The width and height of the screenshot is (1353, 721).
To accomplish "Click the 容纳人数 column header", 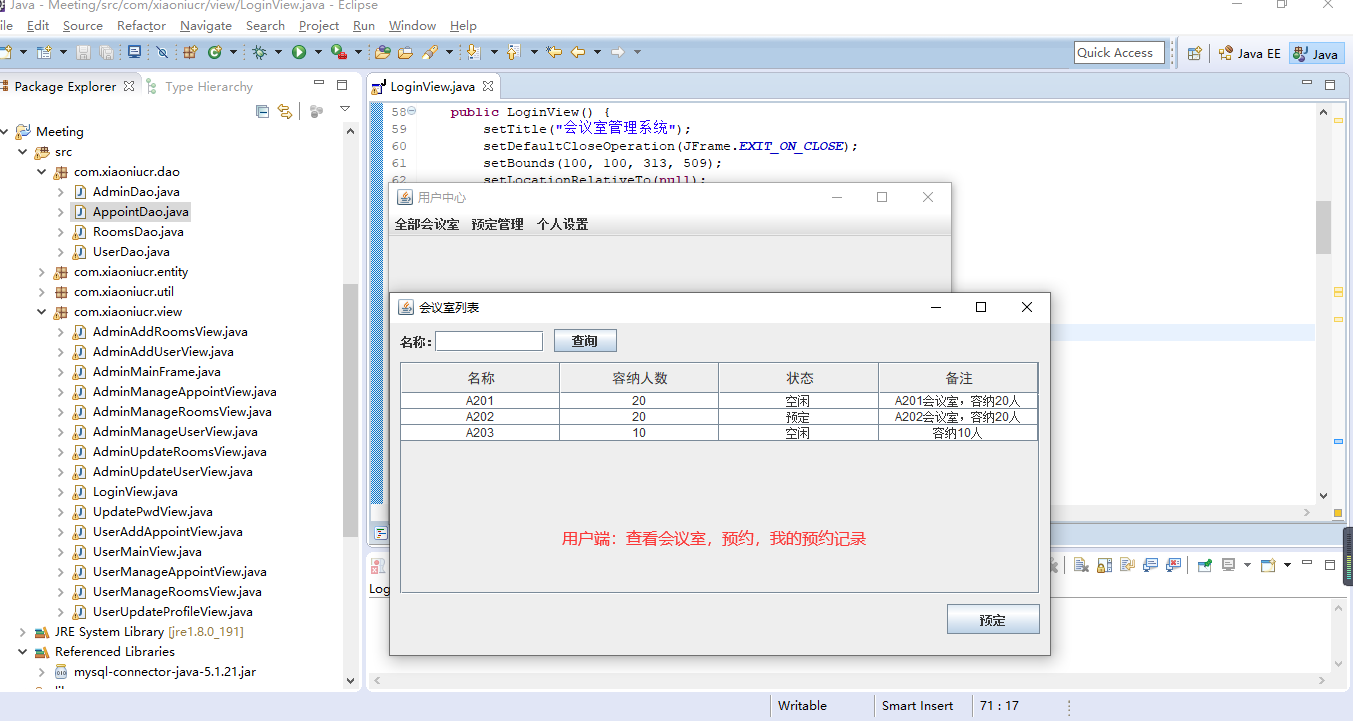I will pyautogui.click(x=639, y=378).
